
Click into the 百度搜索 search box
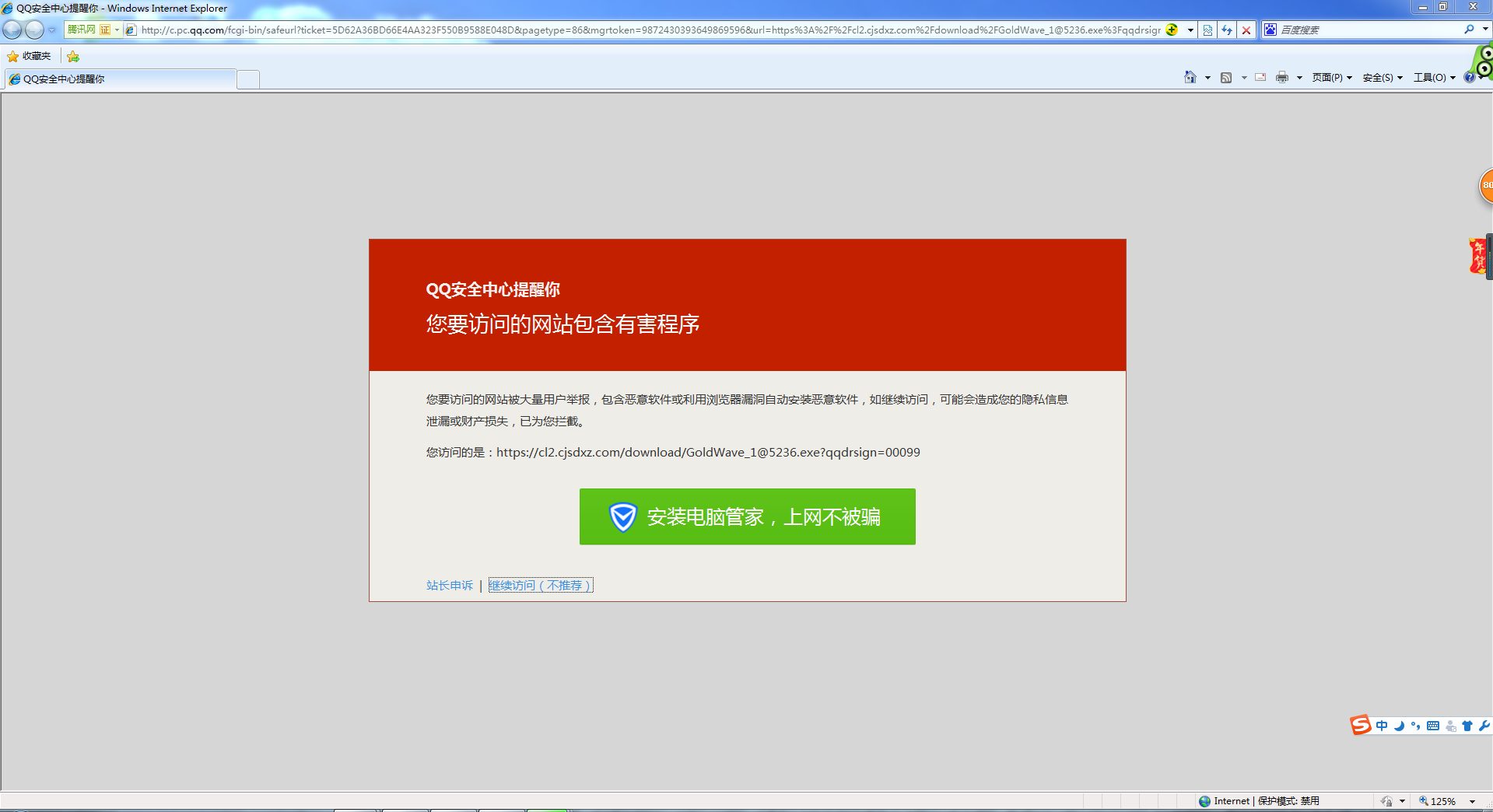pos(1369,30)
